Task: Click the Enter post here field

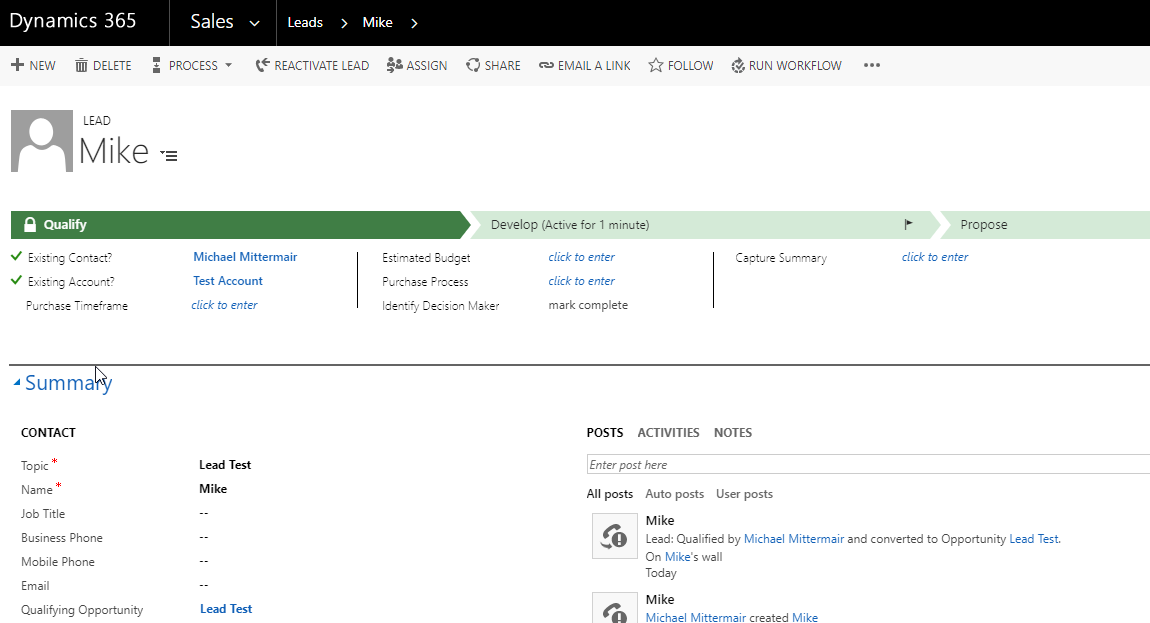Action: point(868,464)
